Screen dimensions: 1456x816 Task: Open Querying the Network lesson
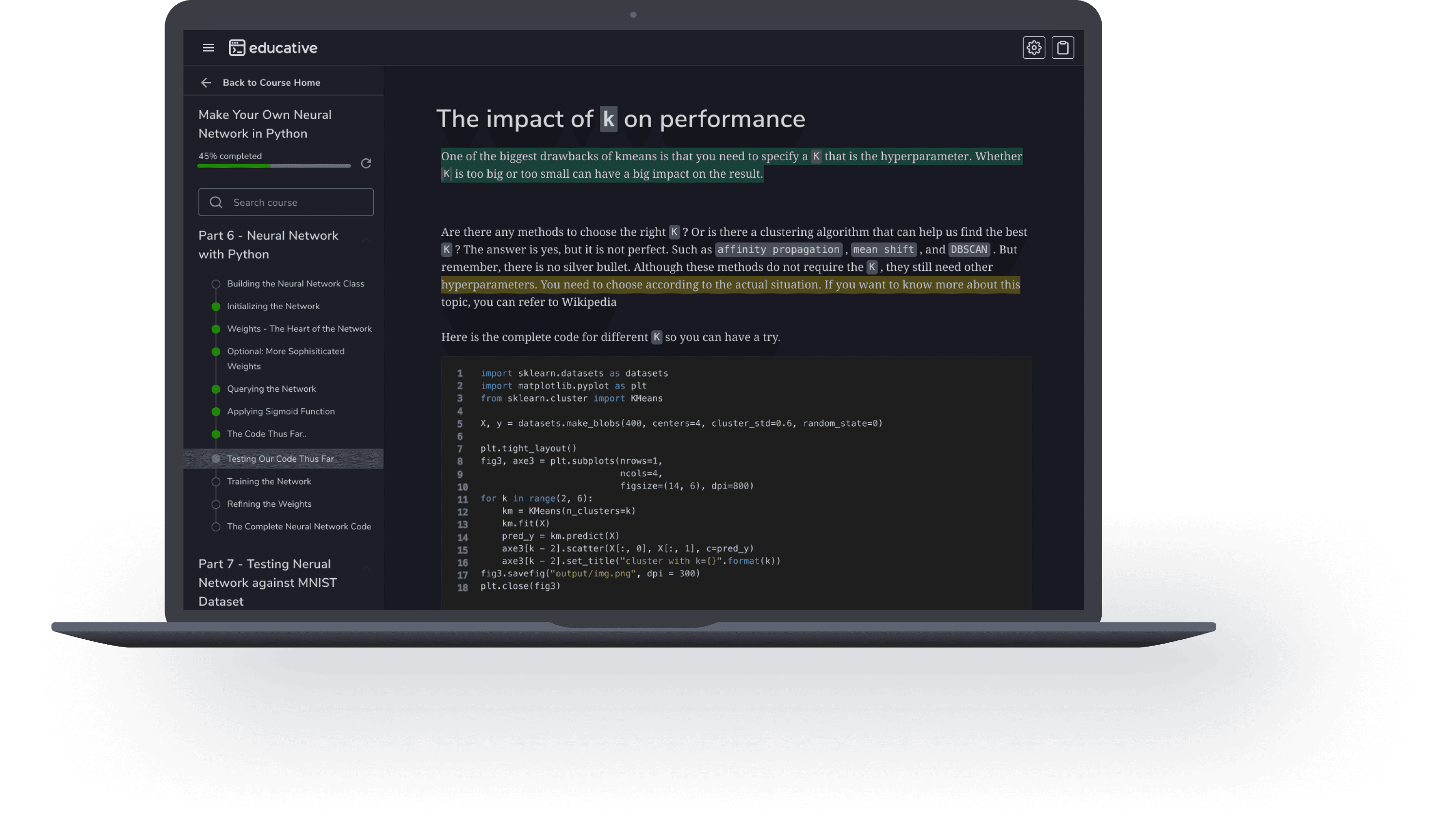coord(271,389)
